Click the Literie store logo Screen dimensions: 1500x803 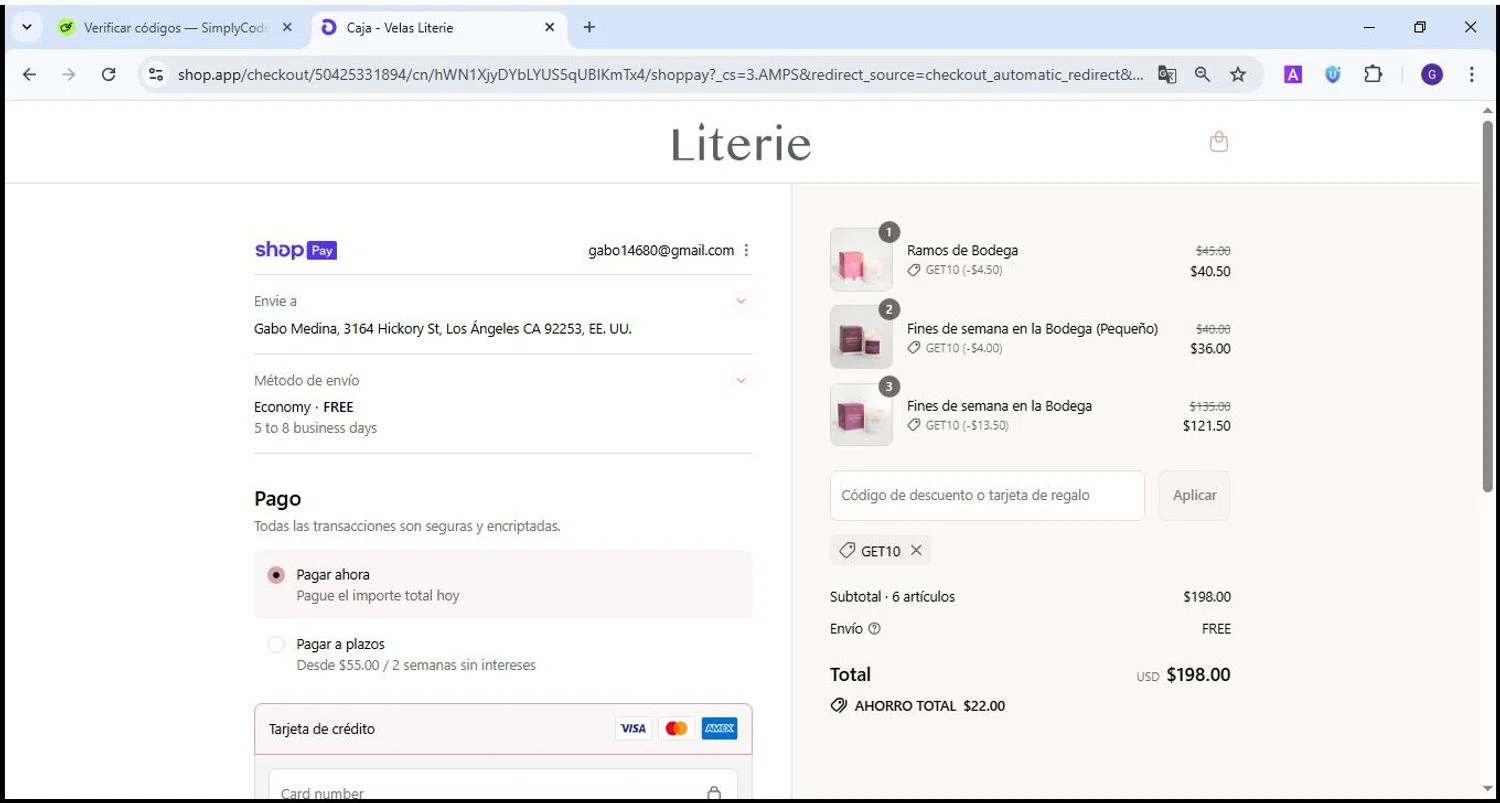[741, 143]
